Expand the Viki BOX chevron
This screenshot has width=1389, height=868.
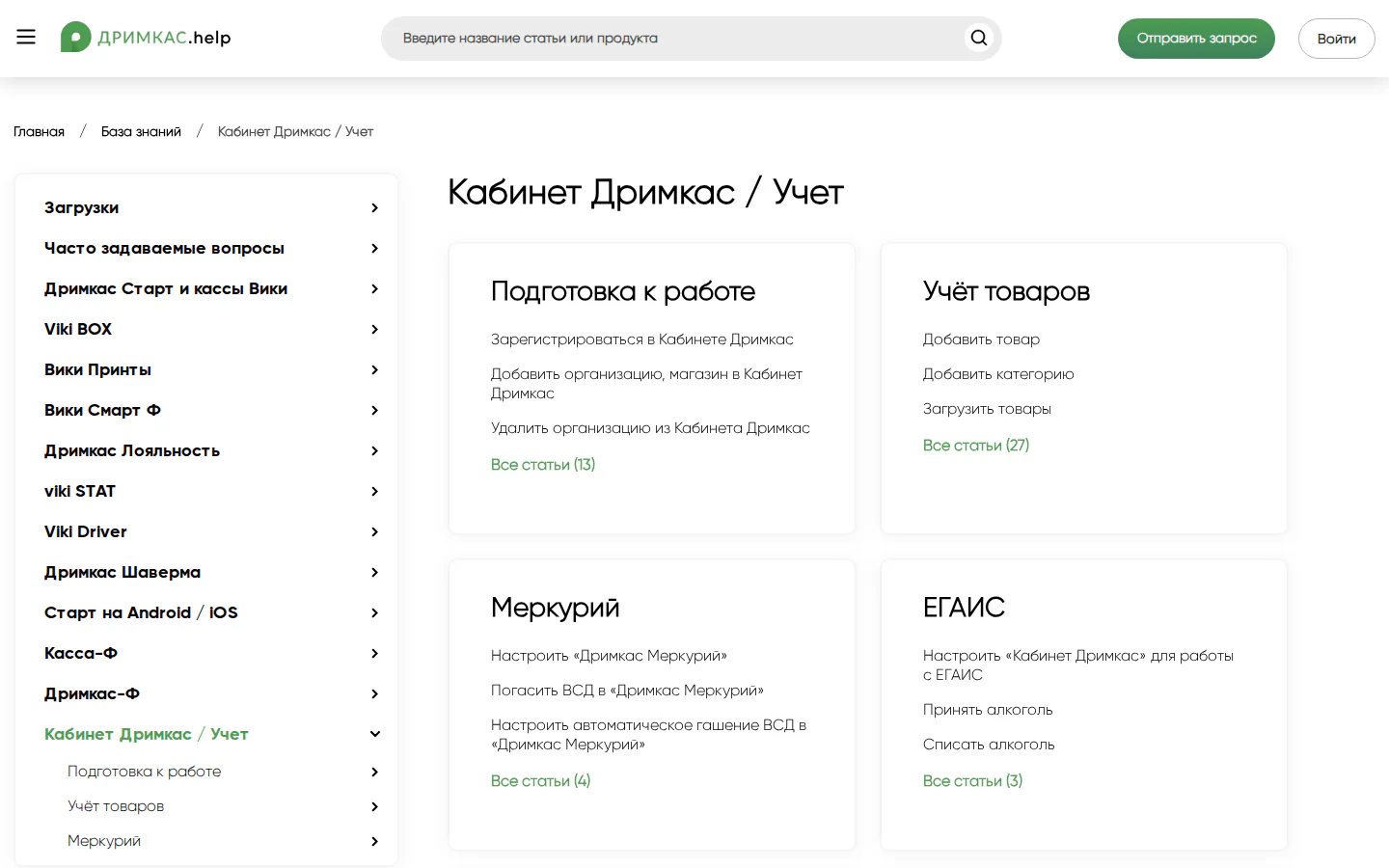pos(374,329)
